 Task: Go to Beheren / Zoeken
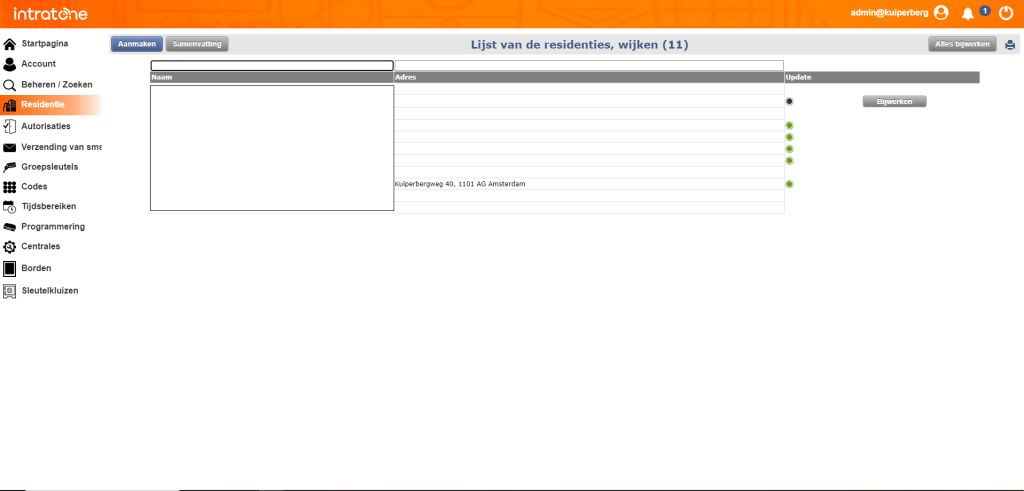click(x=56, y=85)
